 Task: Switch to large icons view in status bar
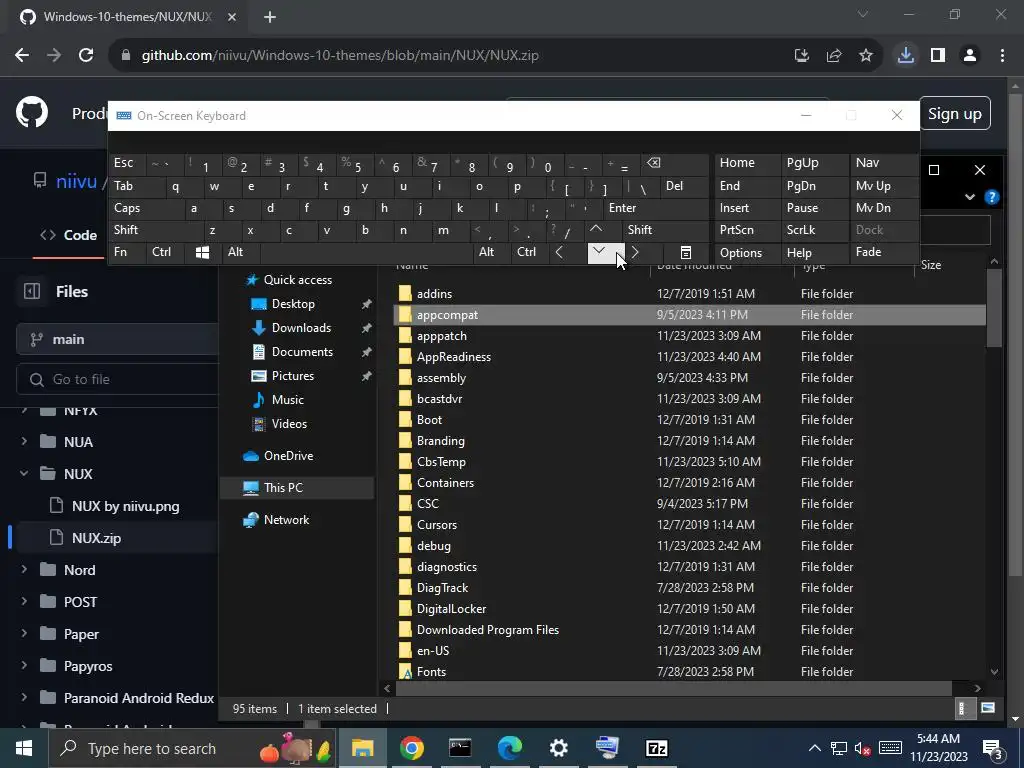pyautogui.click(x=988, y=708)
